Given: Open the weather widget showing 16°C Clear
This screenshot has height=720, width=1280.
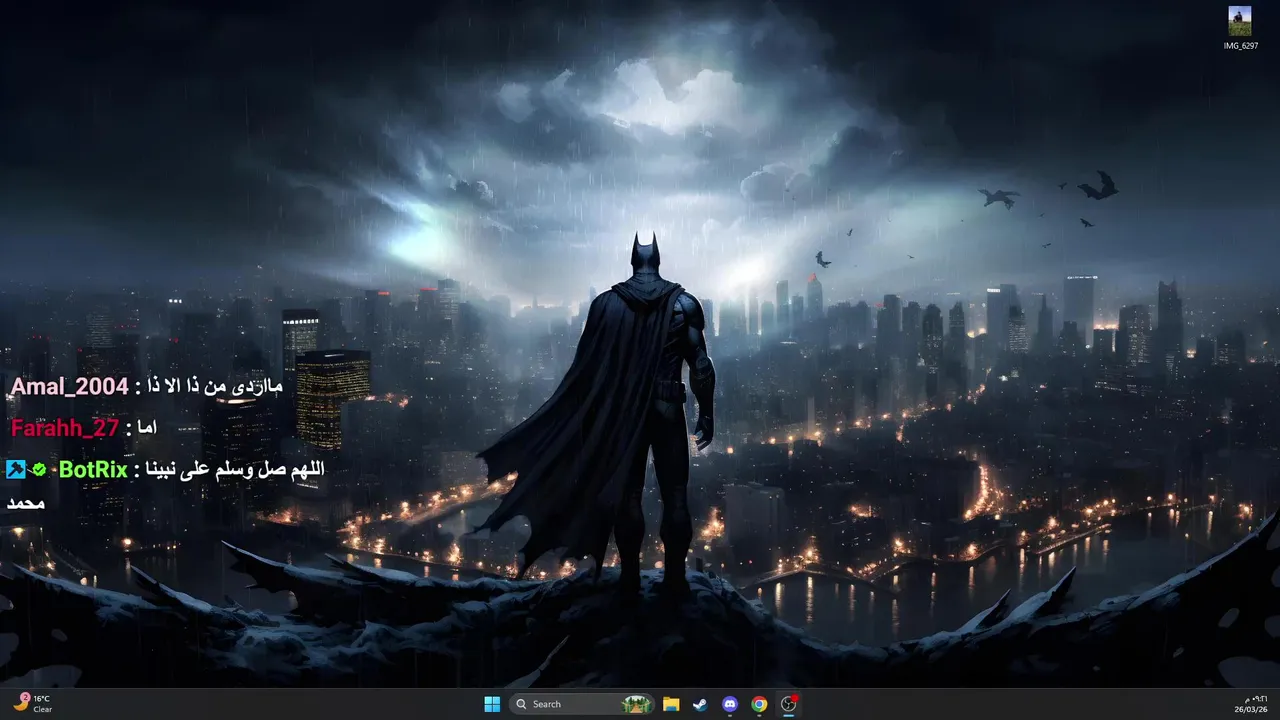Looking at the screenshot, I should pos(32,704).
